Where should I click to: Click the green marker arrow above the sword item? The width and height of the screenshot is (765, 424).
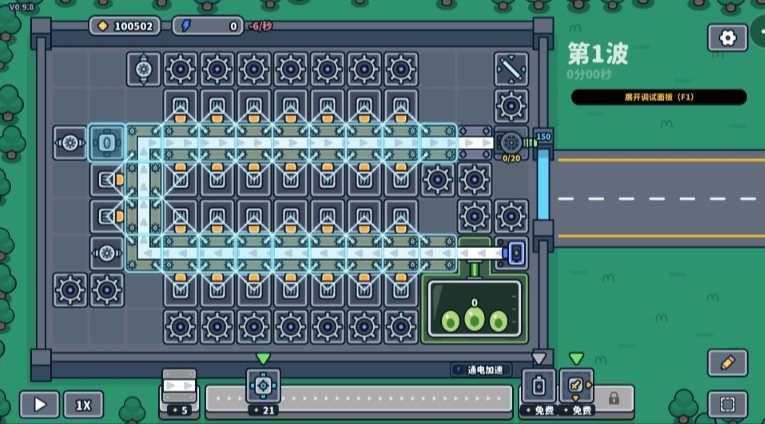(576, 359)
